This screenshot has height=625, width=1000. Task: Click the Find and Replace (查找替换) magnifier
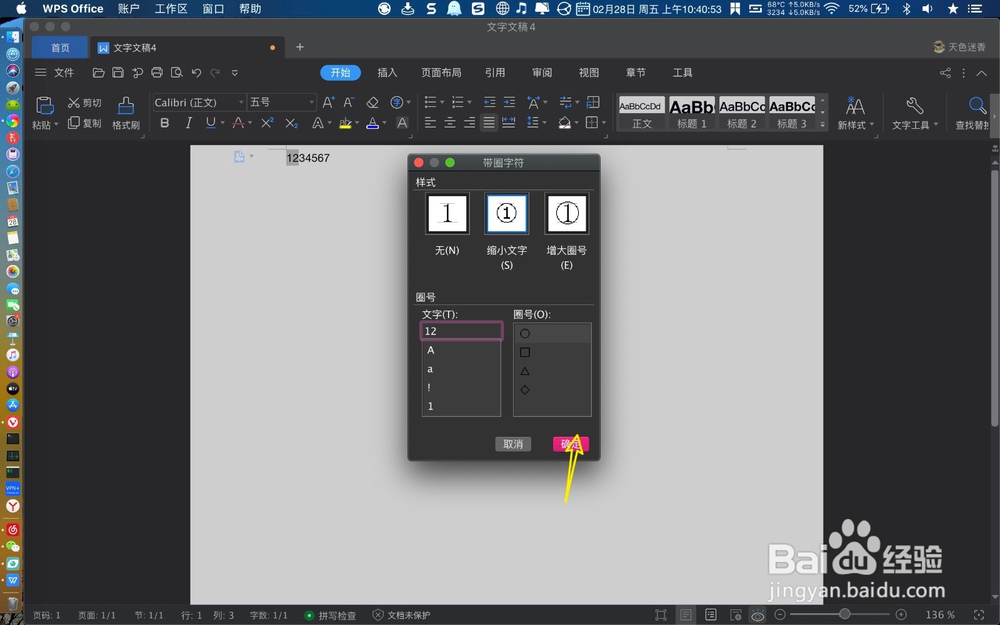976,105
